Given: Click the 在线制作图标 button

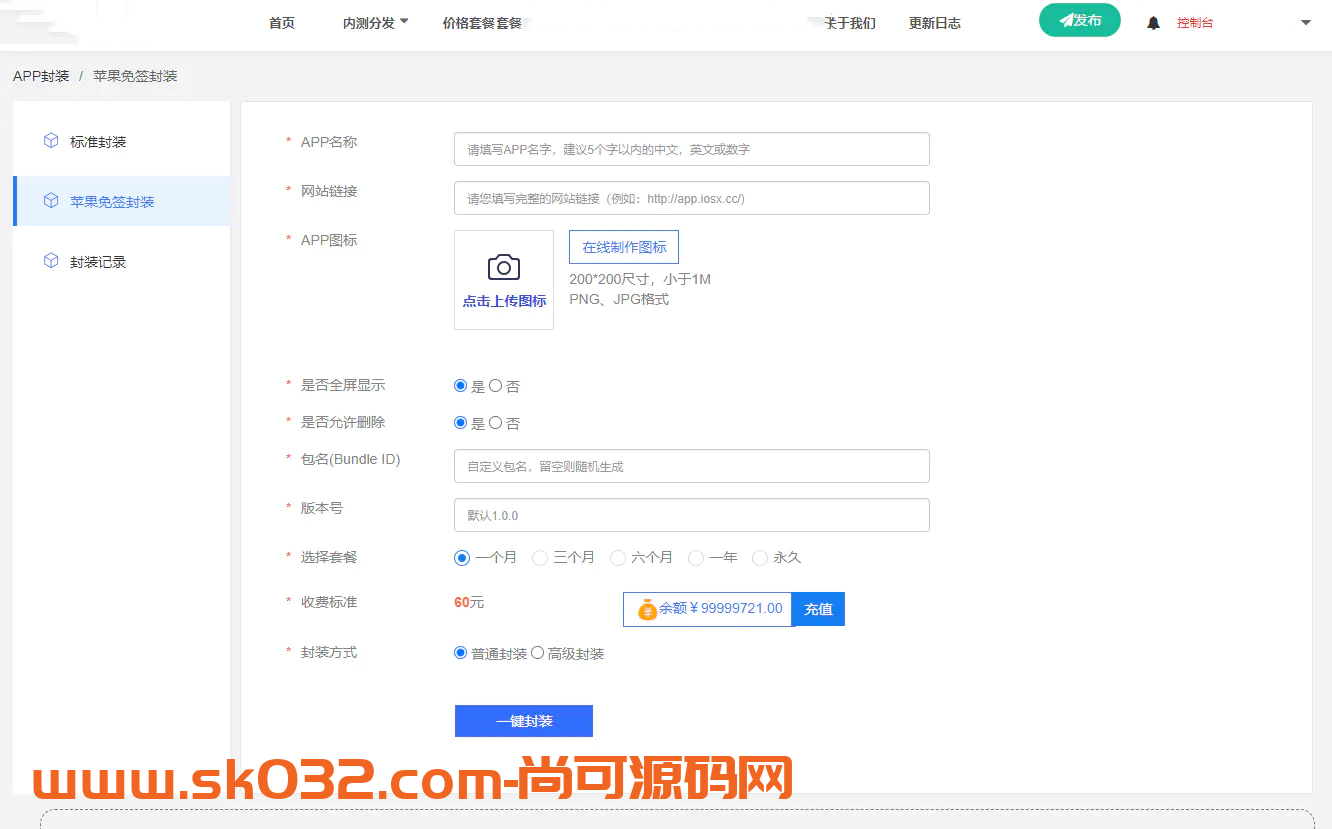Looking at the screenshot, I should coord(624,247).
